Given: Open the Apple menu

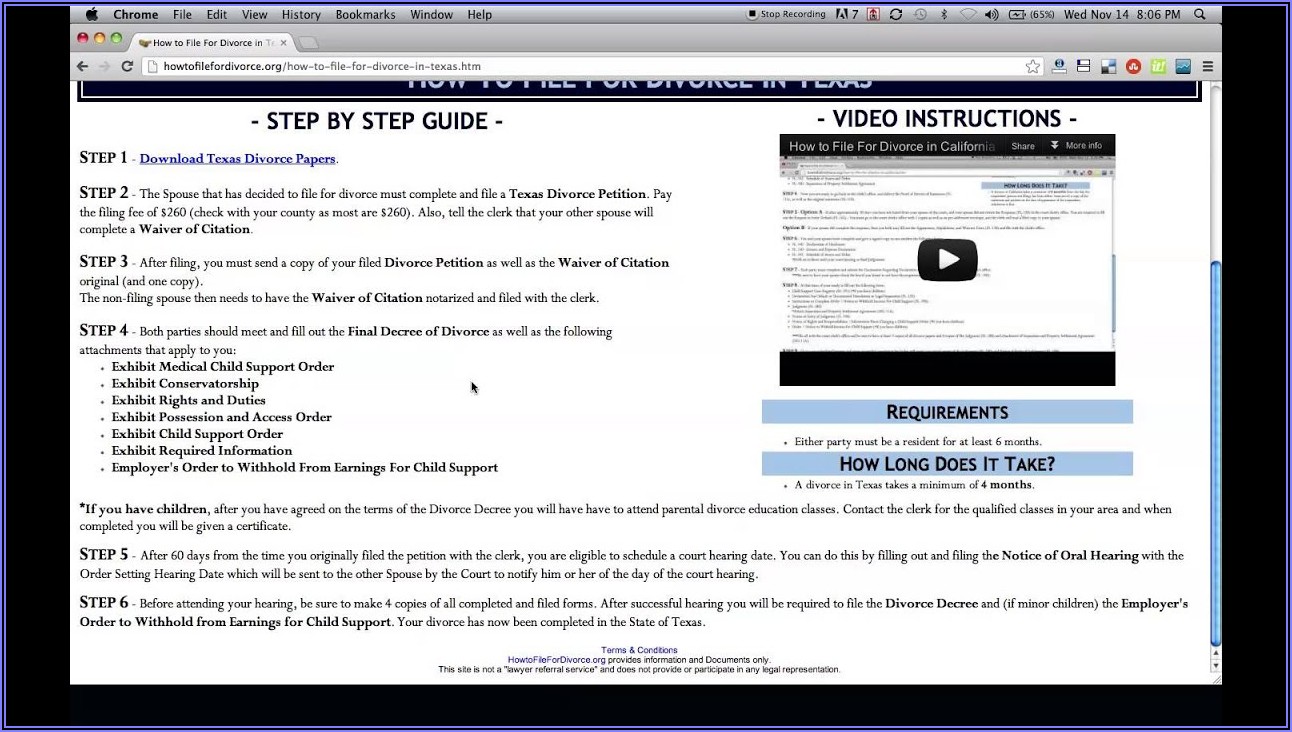Looking at the screenshot, I should coord(92,14).
